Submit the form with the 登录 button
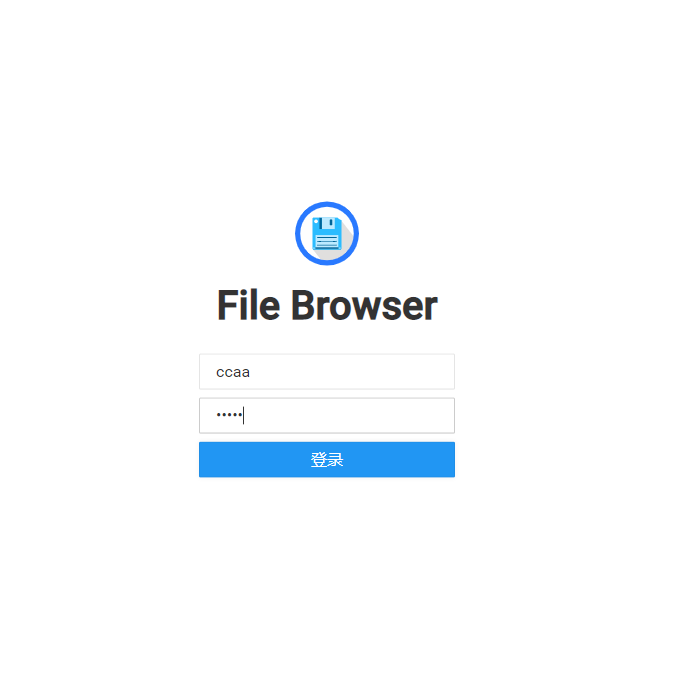 pyautogui.click(x=327, y=459)
